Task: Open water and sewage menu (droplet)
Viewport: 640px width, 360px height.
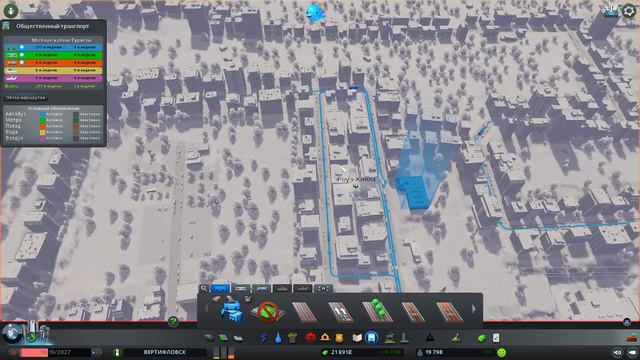Action: pos(278,338)
